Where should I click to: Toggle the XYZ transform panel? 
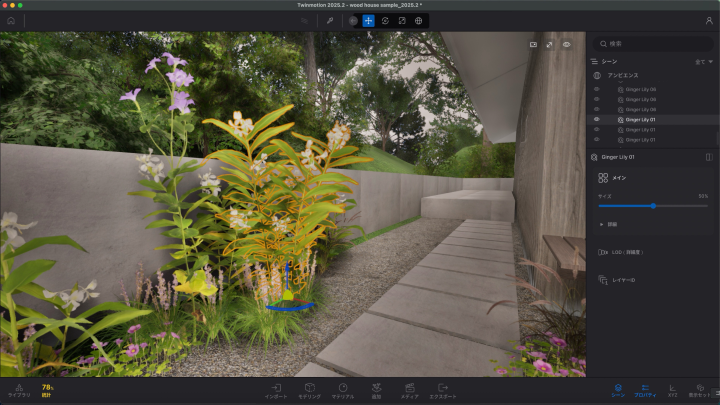coord(672,391)
